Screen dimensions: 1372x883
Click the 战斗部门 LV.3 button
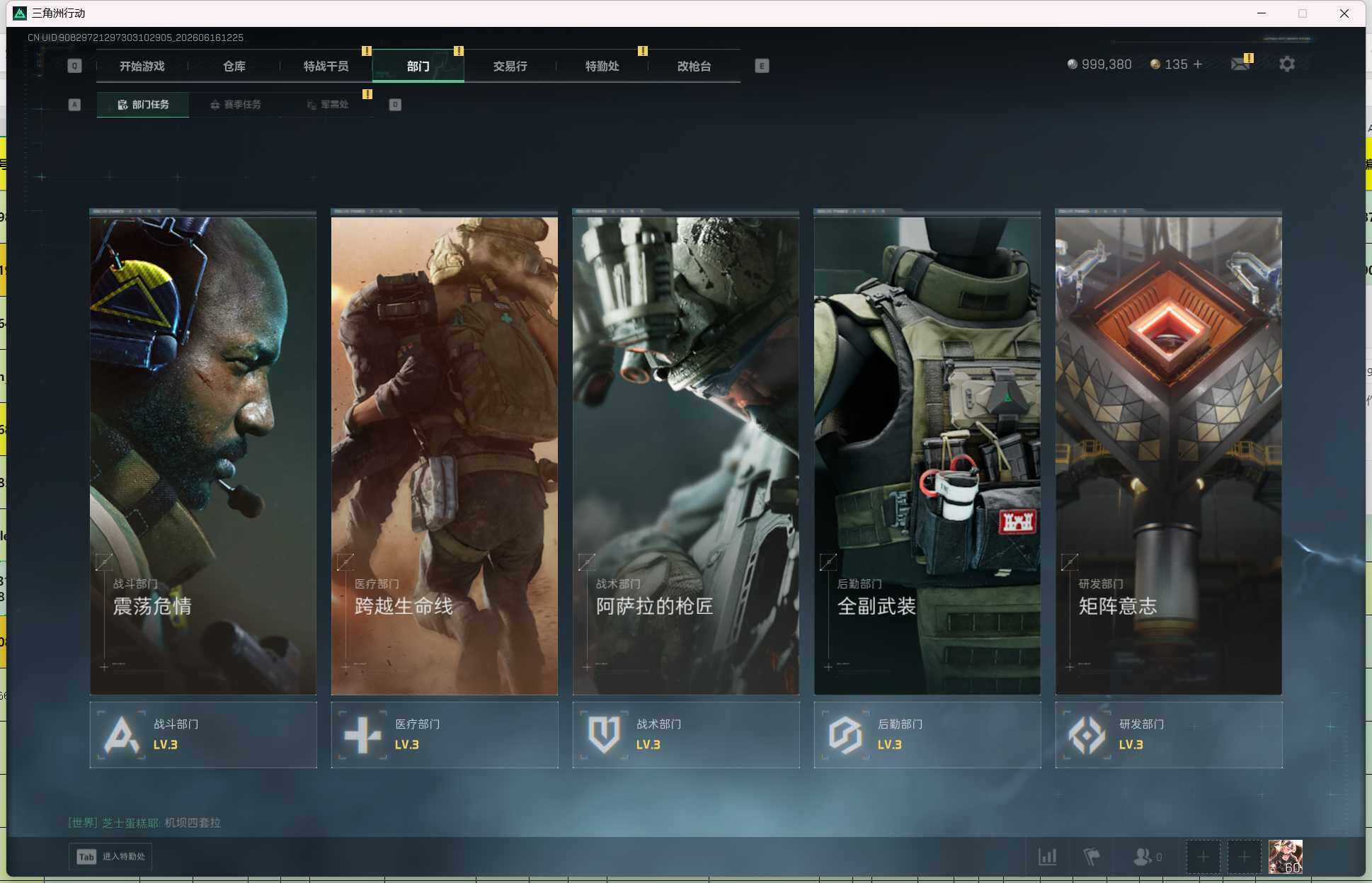click(x=203, y=735)
